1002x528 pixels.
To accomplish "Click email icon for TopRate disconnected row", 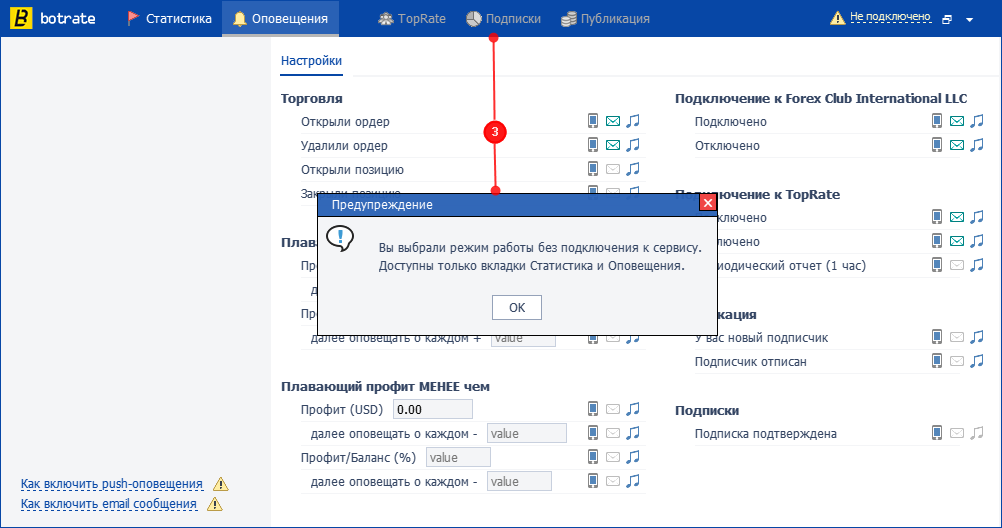I will (x=957, y=241).
